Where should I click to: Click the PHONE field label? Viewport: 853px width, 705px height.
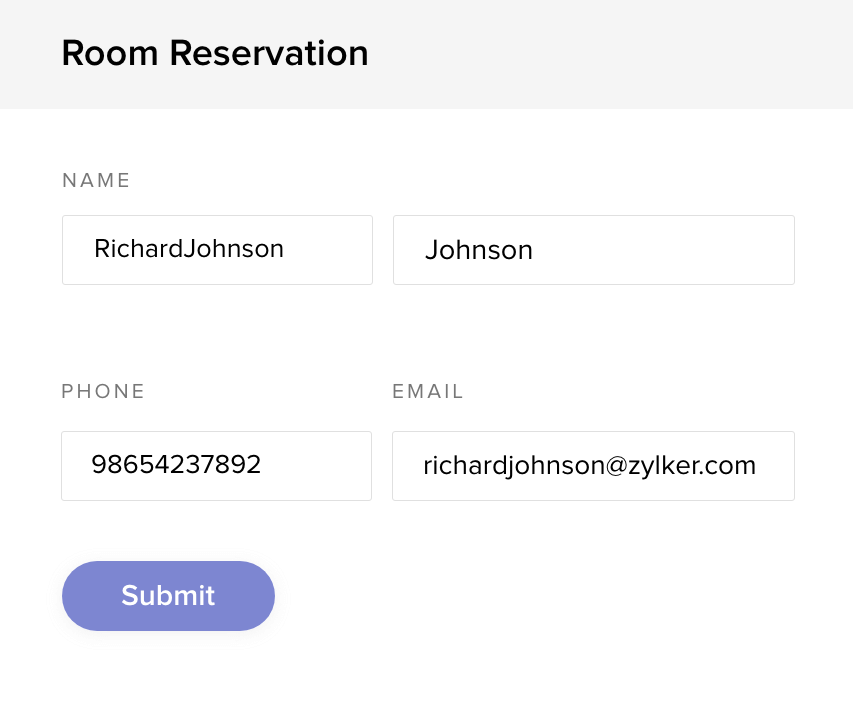(x=104, y=392)
